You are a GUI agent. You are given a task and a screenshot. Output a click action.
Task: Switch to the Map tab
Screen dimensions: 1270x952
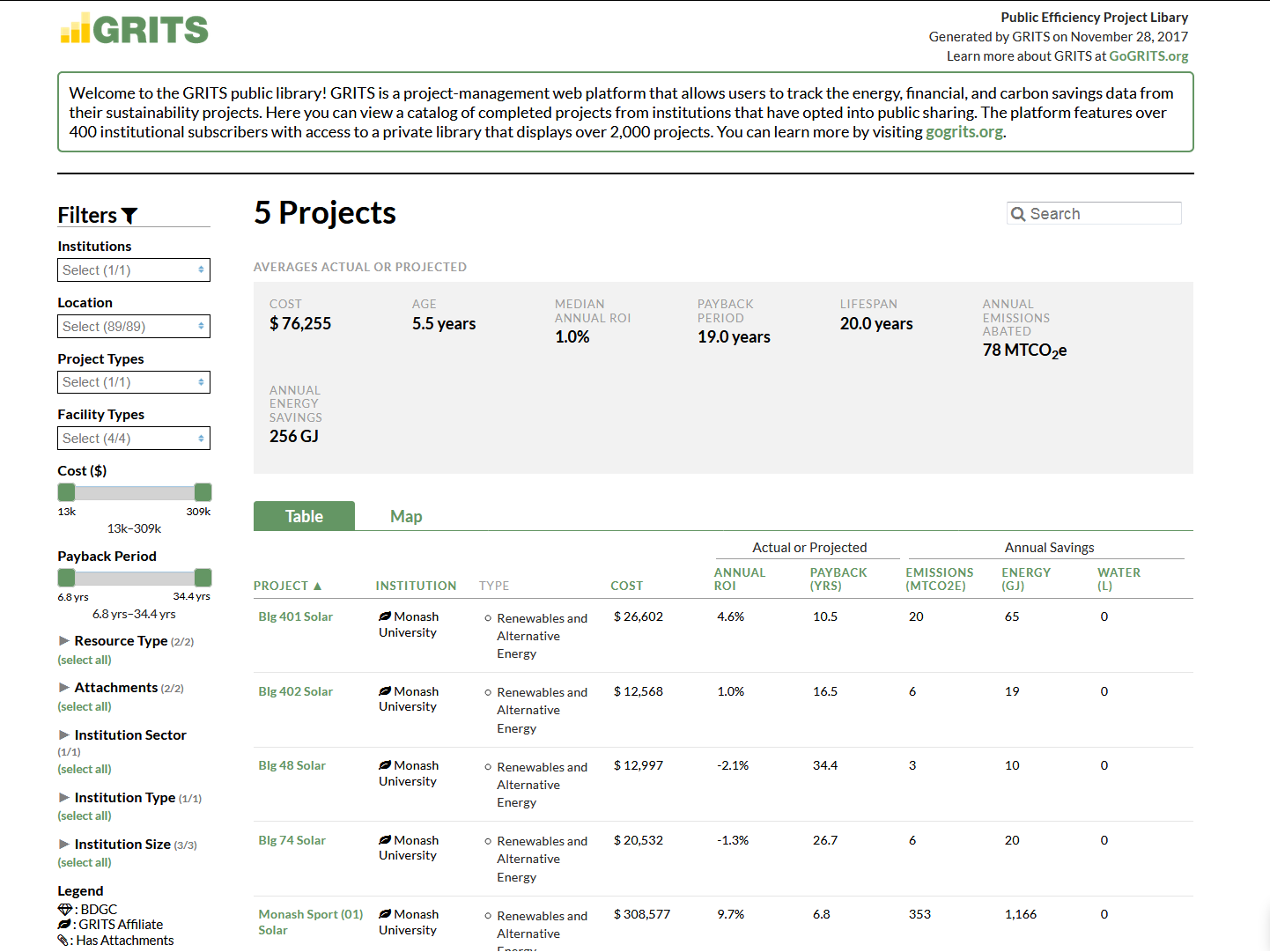[x=406, y=516]
